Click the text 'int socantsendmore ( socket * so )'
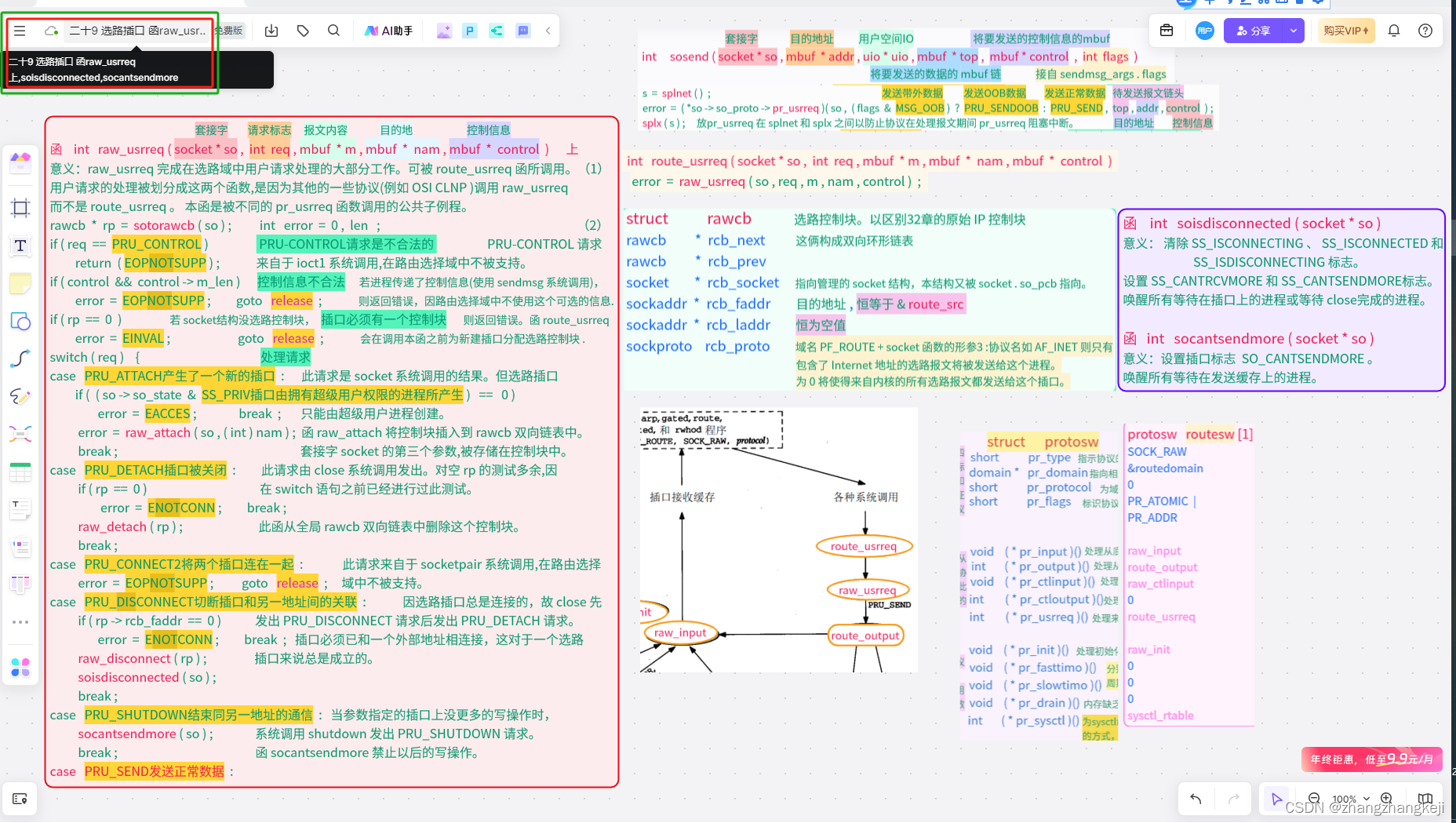 point(1259,339)
